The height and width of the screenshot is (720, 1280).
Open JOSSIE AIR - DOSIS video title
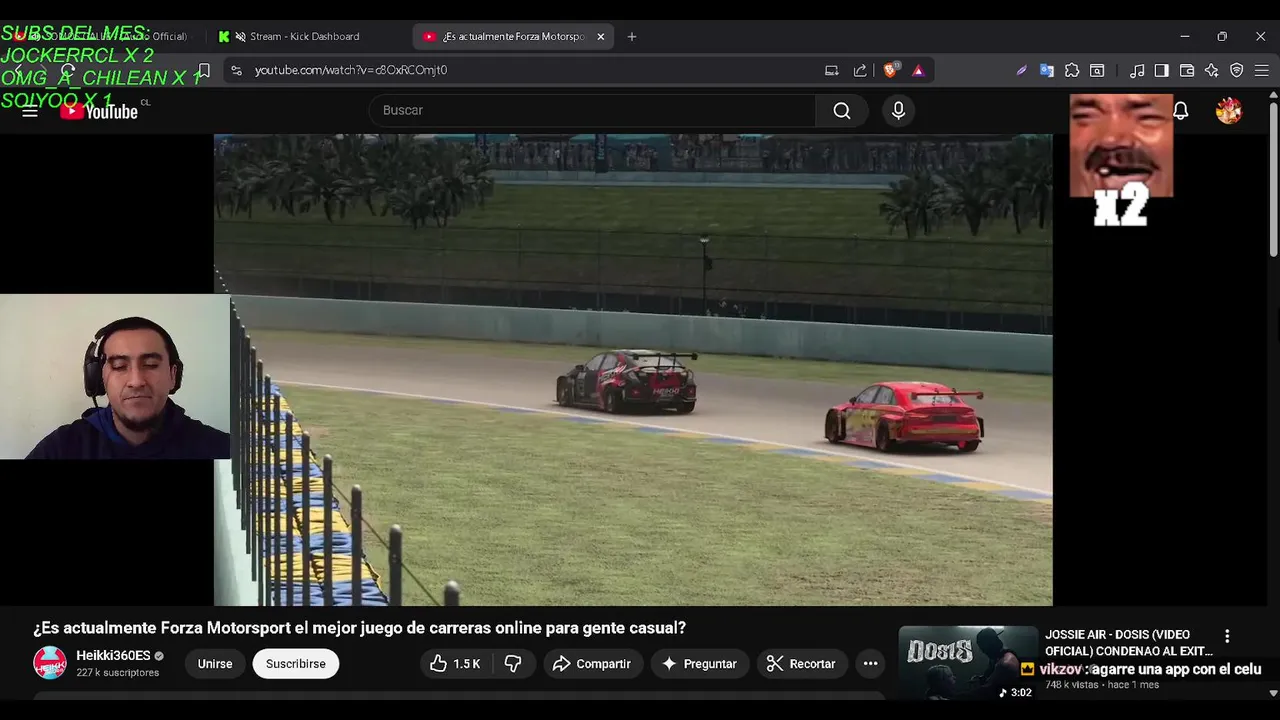1129,643
